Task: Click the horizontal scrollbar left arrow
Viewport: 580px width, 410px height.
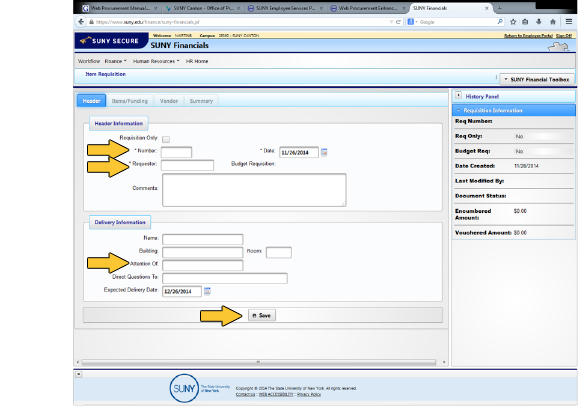Action: click(77, 362)
